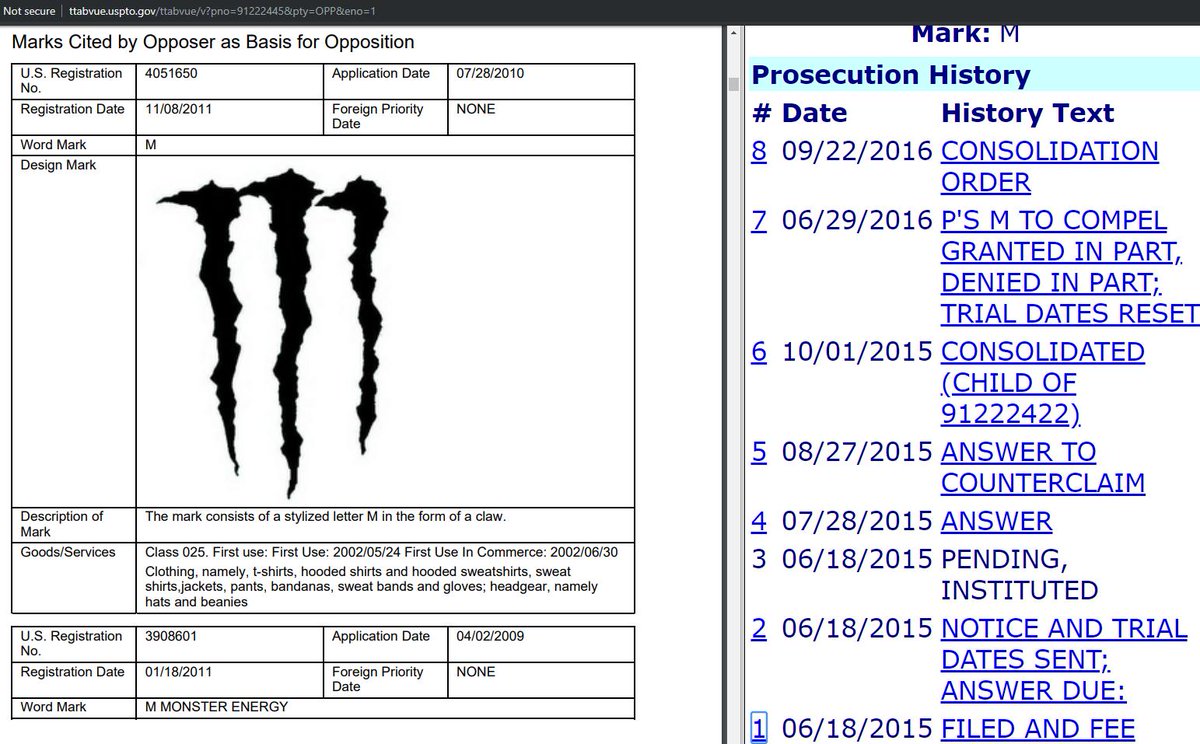Click the History Text column header
The height and width of the screenshot is (744, 1200).
[1028, 113]
